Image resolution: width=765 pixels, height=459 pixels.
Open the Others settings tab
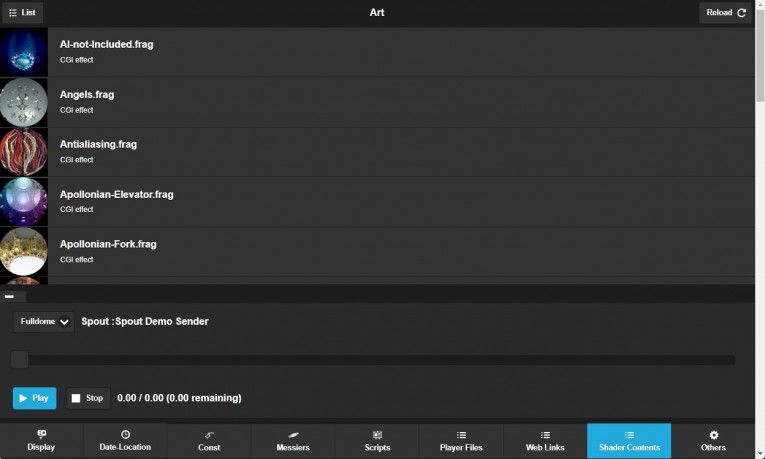[x=713, y=441]
